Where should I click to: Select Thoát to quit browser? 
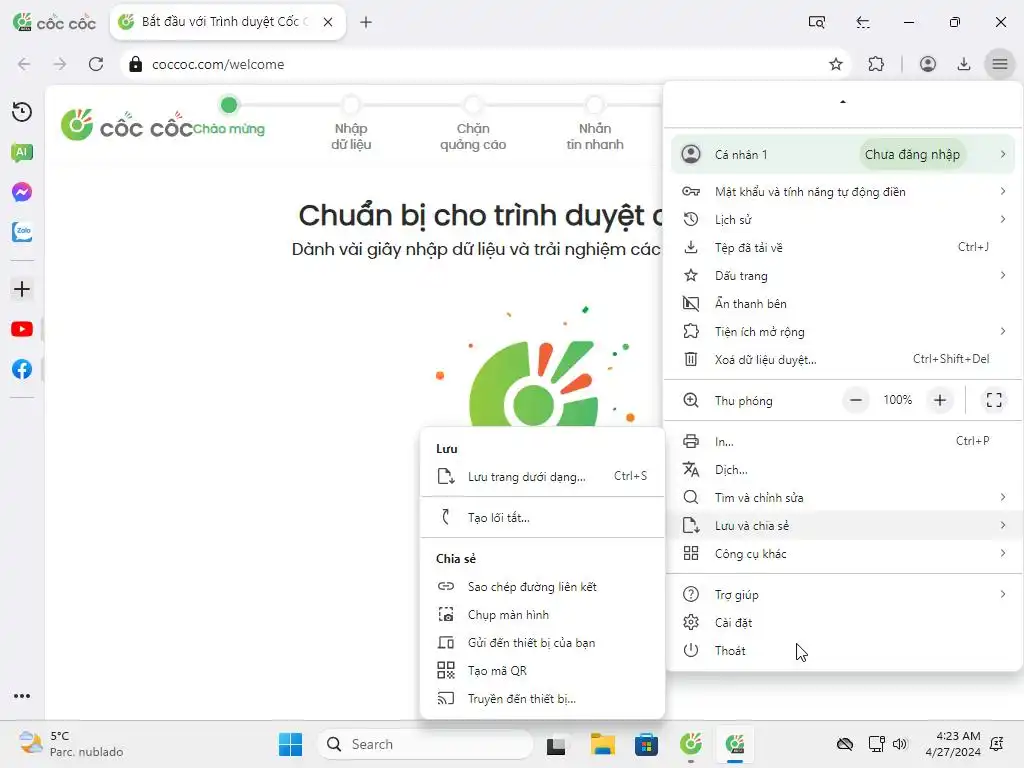[843, 651]
